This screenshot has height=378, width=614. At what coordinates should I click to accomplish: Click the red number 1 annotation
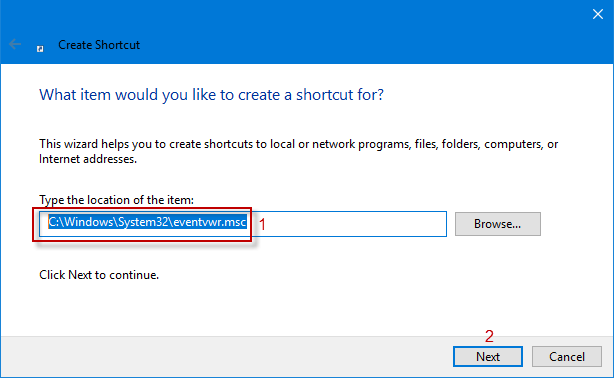tap(262, 224)
